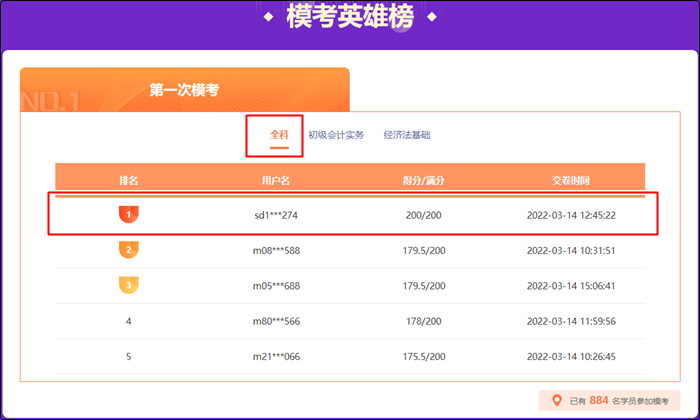Click rank number 4

click(x=129, y=321)
